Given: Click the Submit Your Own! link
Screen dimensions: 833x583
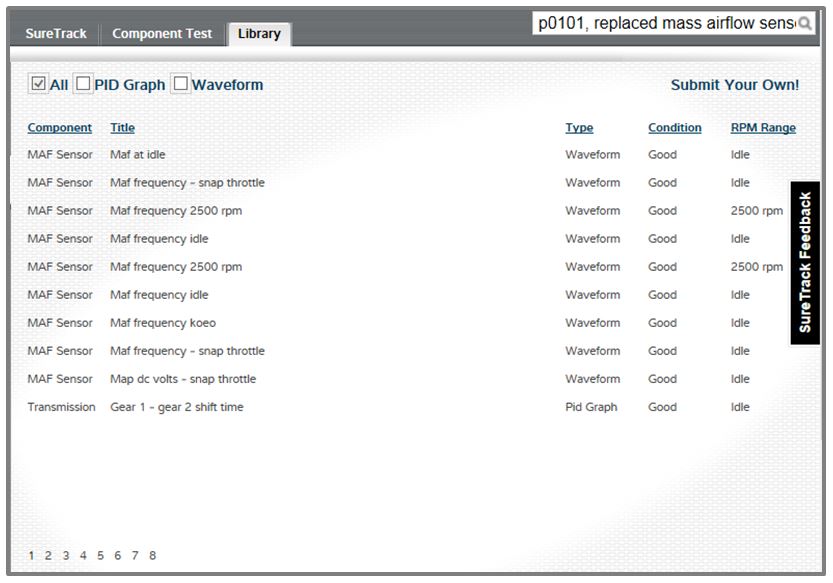Looking at the screenshot, I should (x=734, y=85).
